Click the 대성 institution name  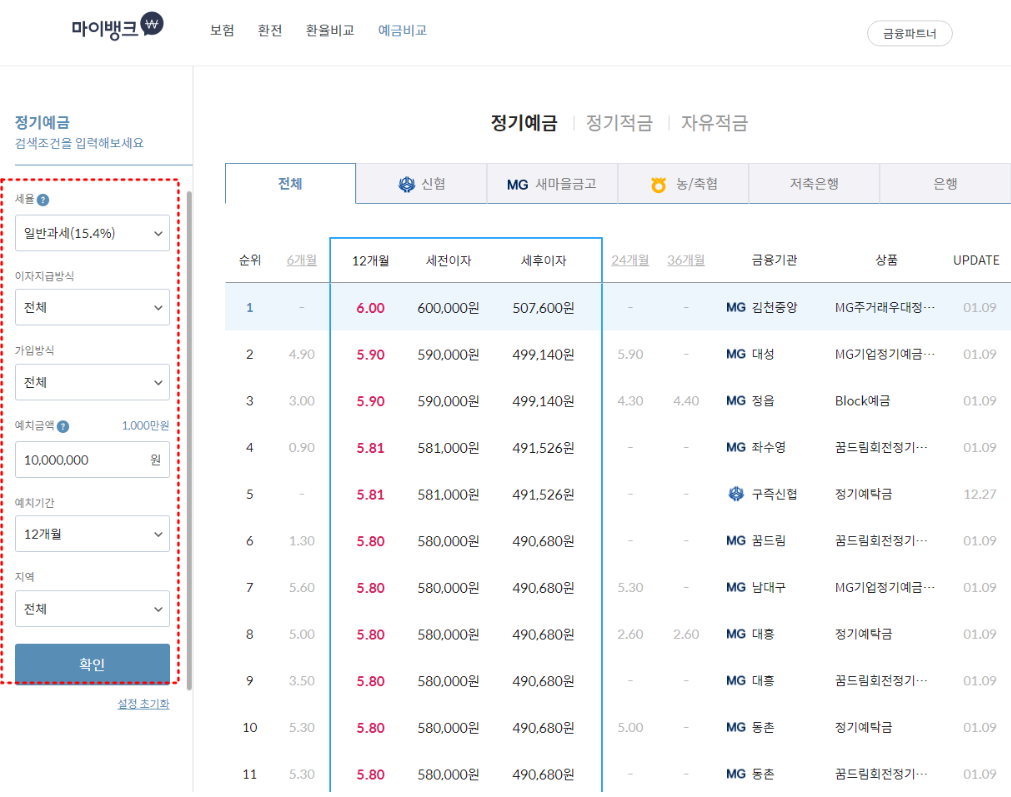tap(763, 354)
